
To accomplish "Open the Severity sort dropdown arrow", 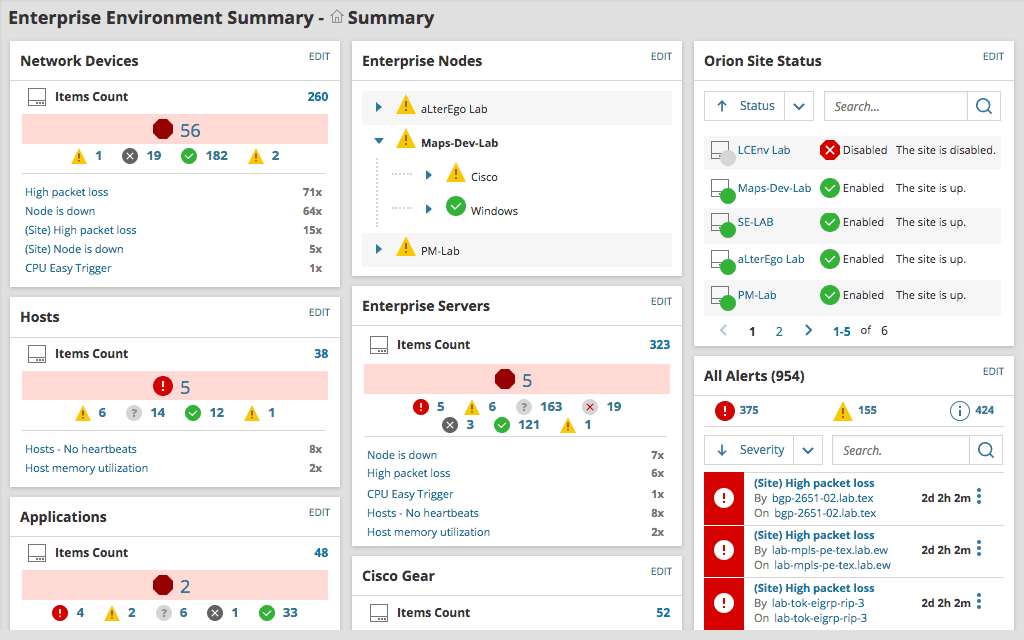I will (807, 450).
